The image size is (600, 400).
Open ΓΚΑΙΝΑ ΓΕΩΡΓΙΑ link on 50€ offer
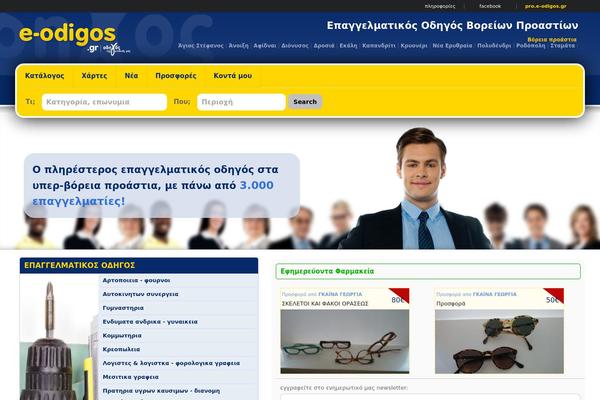[x=494, y=294]
